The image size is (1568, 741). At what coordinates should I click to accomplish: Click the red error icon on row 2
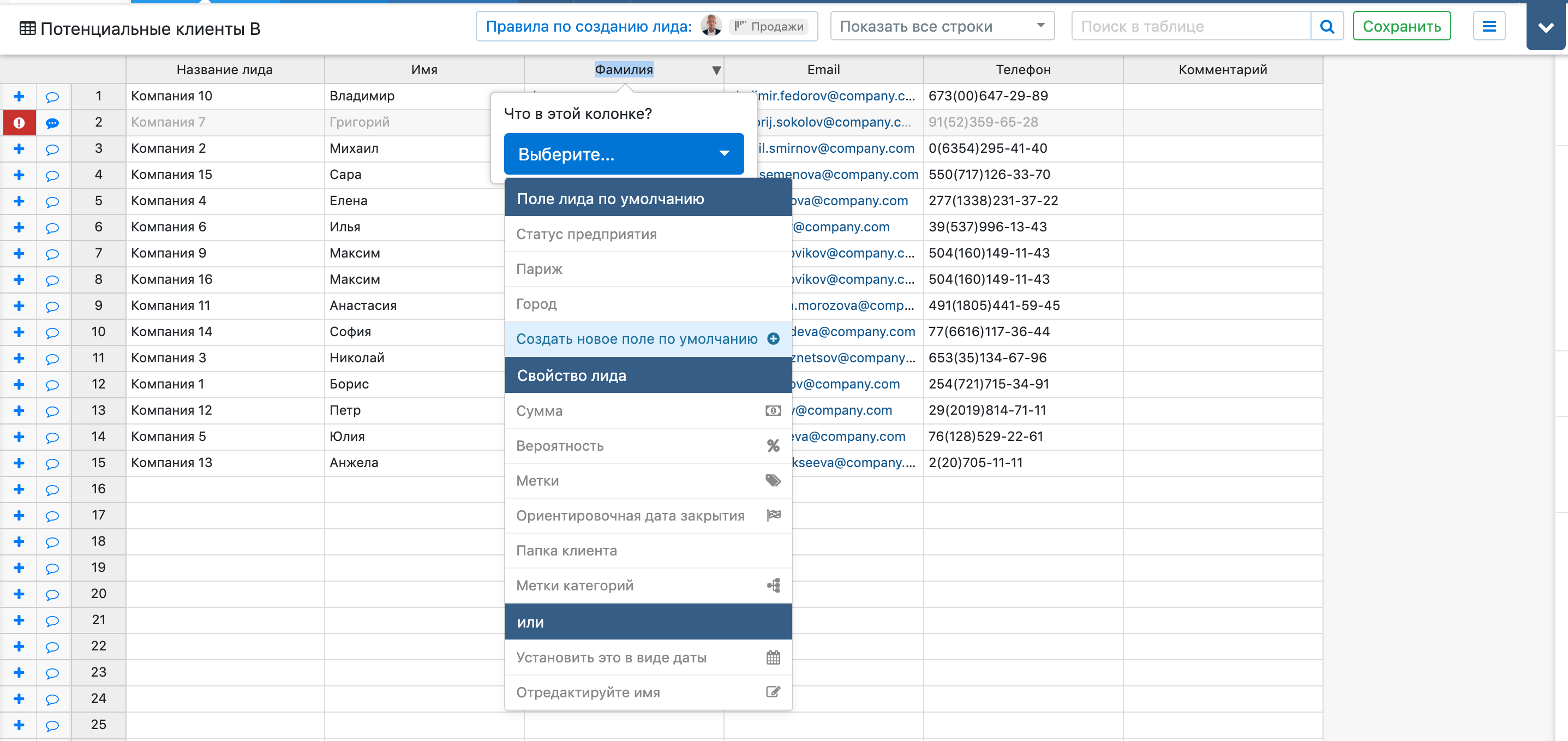19,122
